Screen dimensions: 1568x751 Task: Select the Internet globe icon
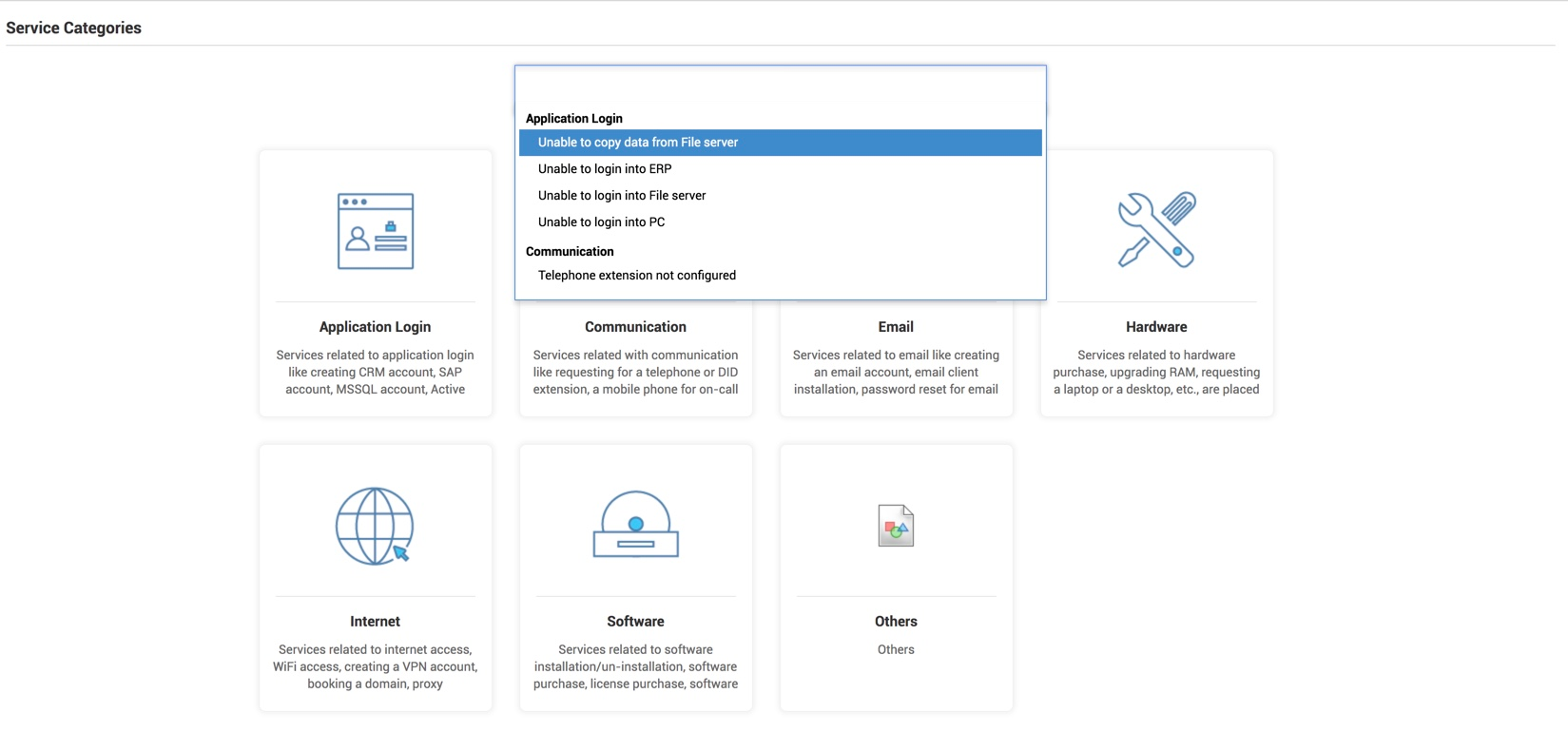[x=375, y=526]
